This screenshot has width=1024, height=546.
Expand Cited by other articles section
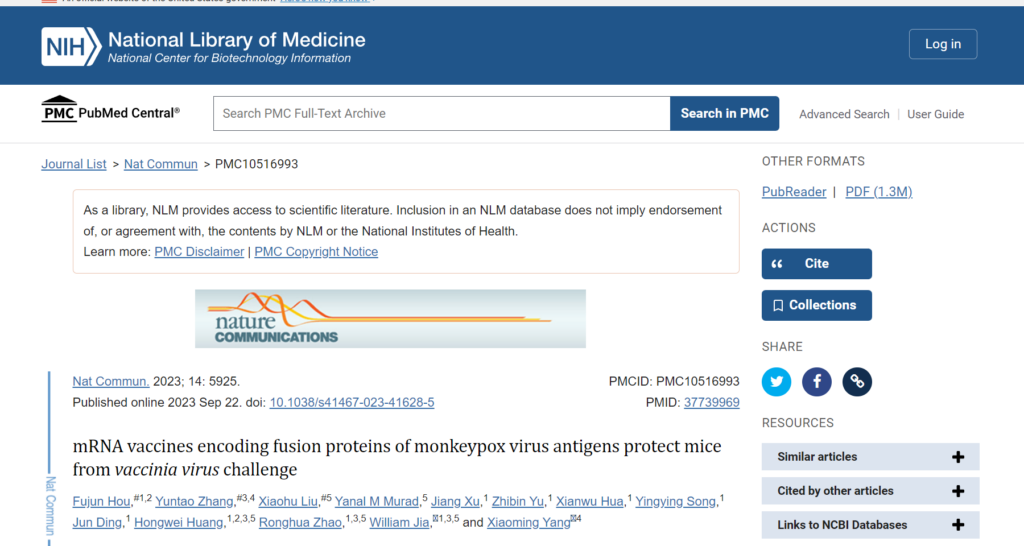click(x=870, y=490)
